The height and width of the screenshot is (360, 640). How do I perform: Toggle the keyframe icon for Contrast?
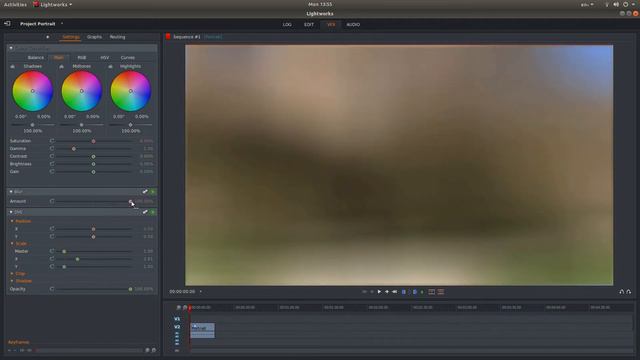pyautogui.click(x=52, y=156)
